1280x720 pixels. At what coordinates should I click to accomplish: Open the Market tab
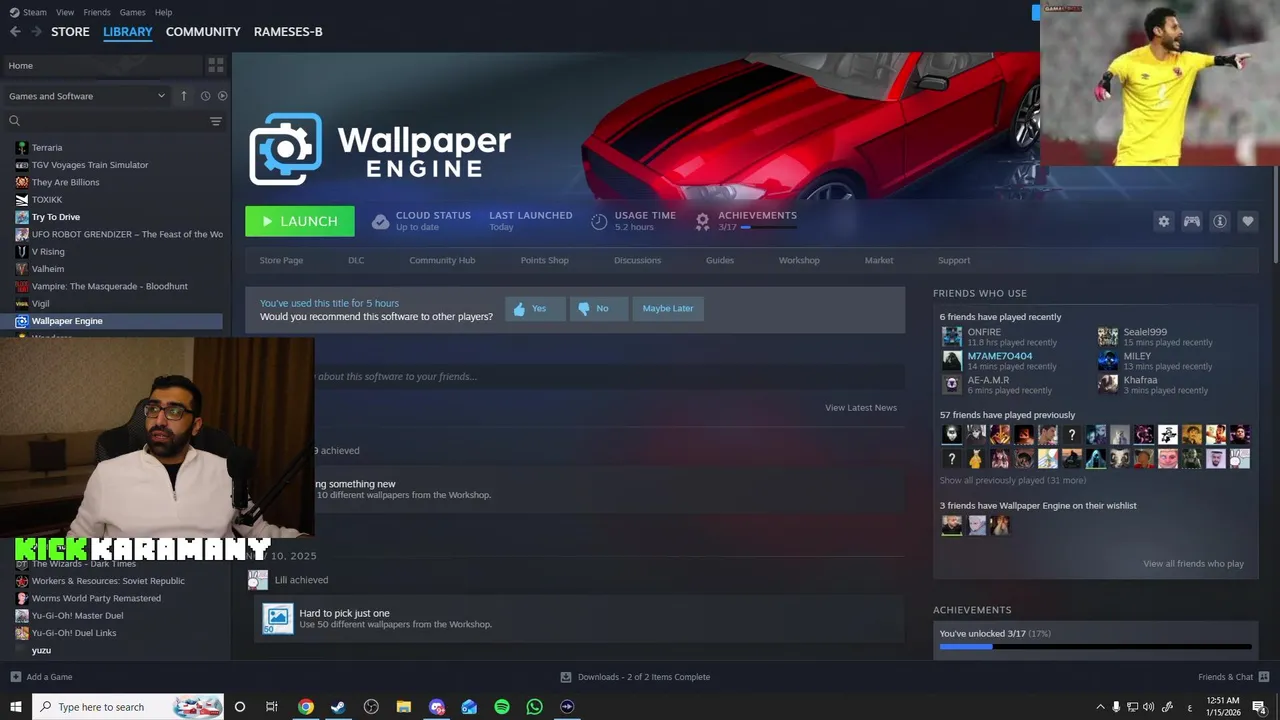[879, 260]
